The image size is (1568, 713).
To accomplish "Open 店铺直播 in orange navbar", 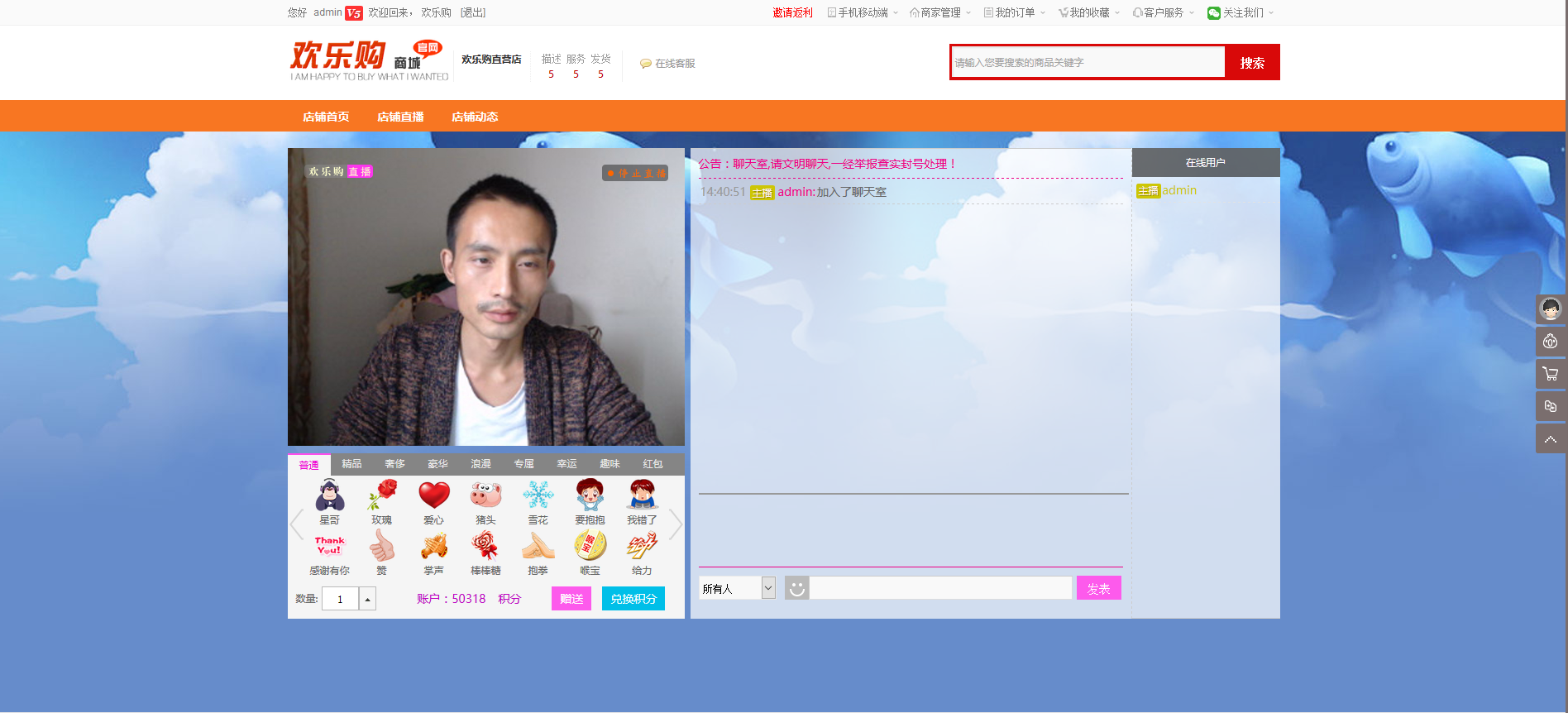I will click(x=400, y=117).
